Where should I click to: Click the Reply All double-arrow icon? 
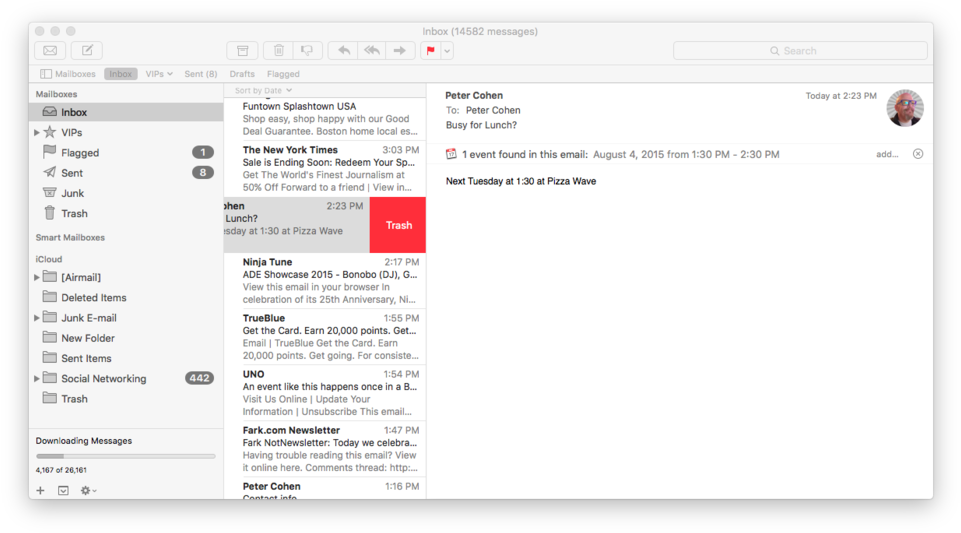(x=372, y=51)
